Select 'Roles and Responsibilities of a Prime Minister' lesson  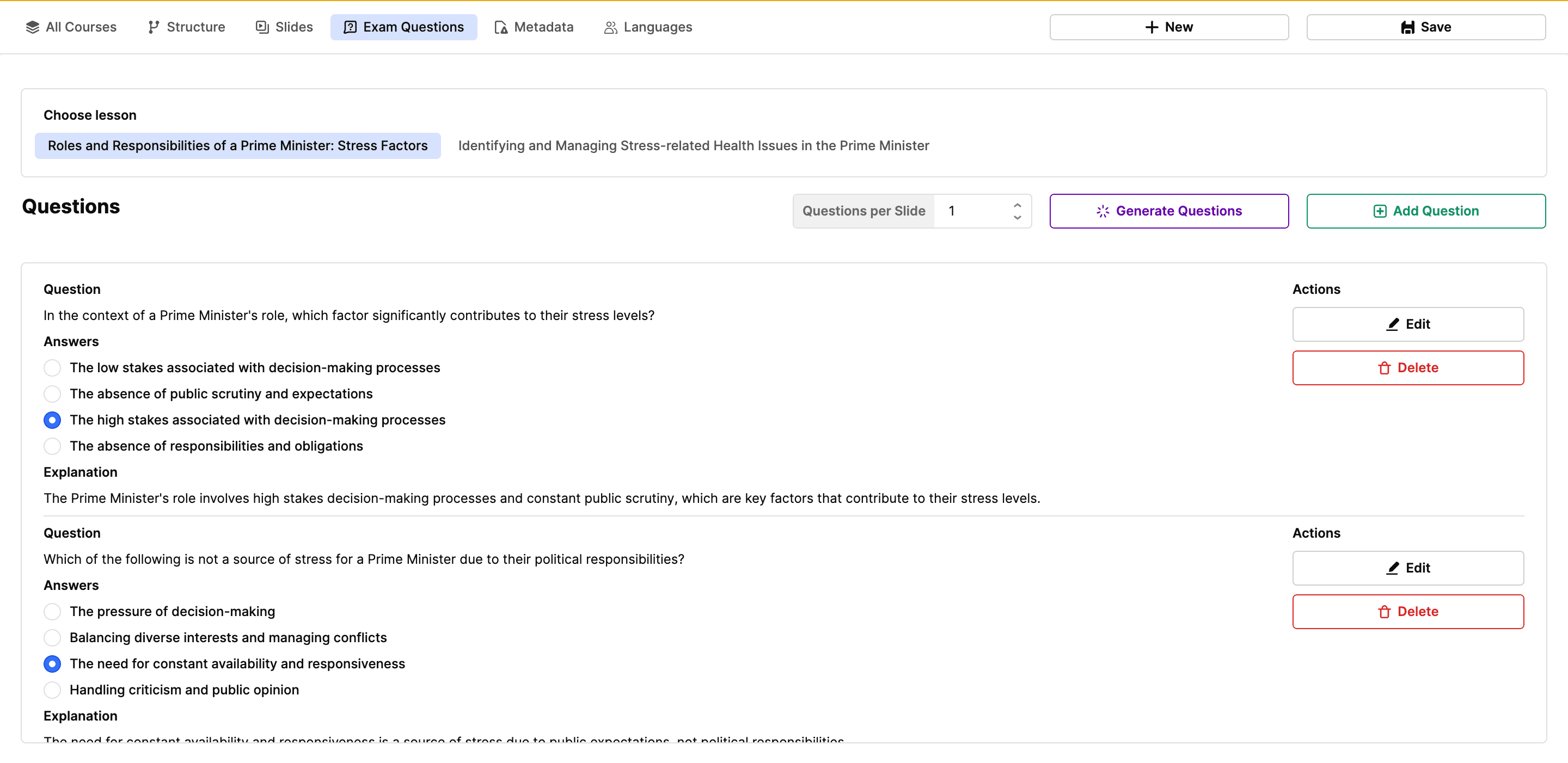point(237,146)
